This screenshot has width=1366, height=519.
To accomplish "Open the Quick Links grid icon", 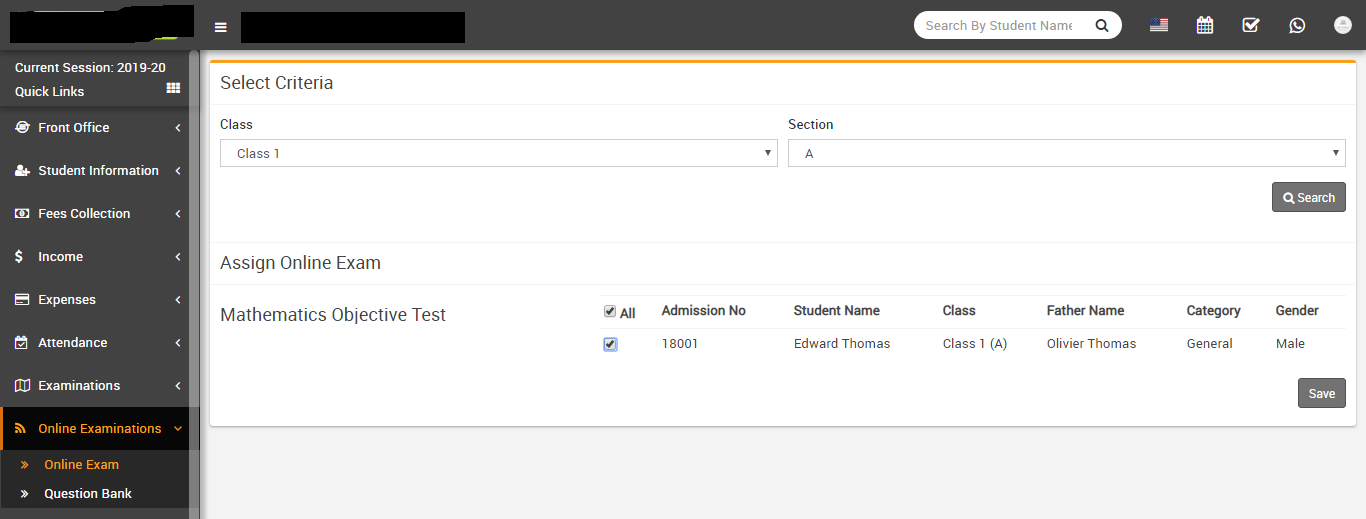I will (173, 88).
